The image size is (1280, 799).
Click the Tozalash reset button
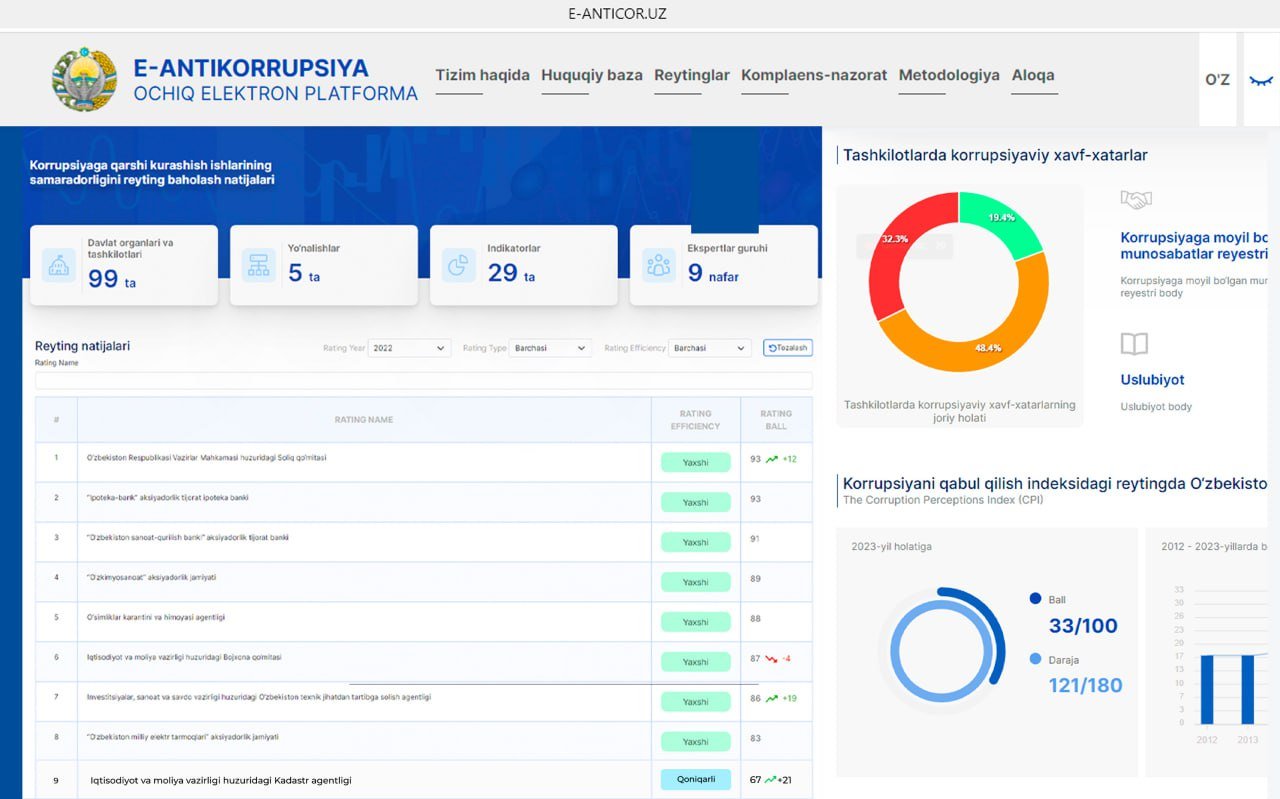[788, 348]
